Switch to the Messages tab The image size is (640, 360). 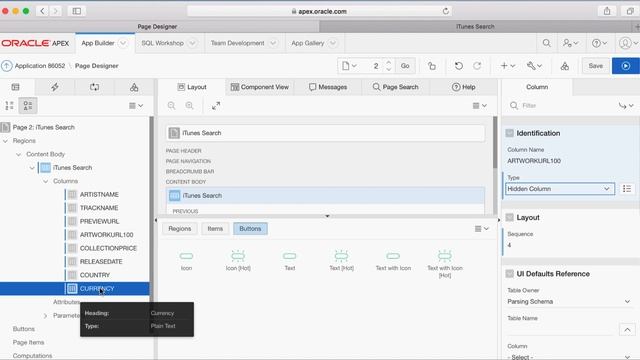[328, 87]
